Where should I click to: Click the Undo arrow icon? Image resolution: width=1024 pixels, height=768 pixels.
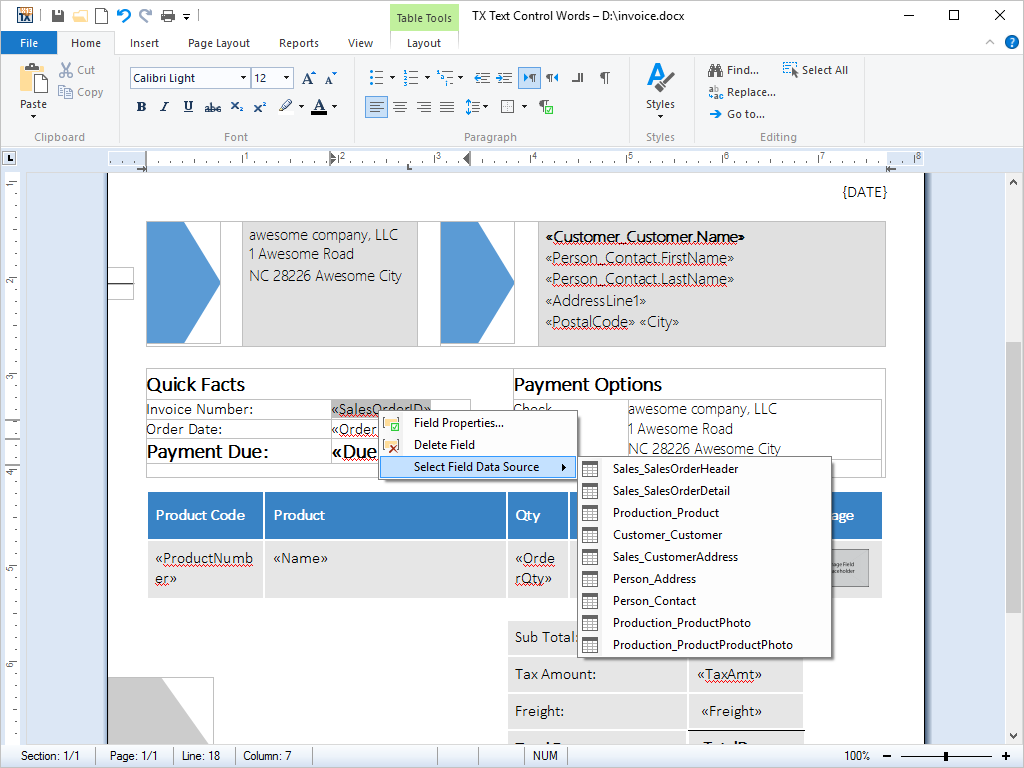click(x=124, y=15)
